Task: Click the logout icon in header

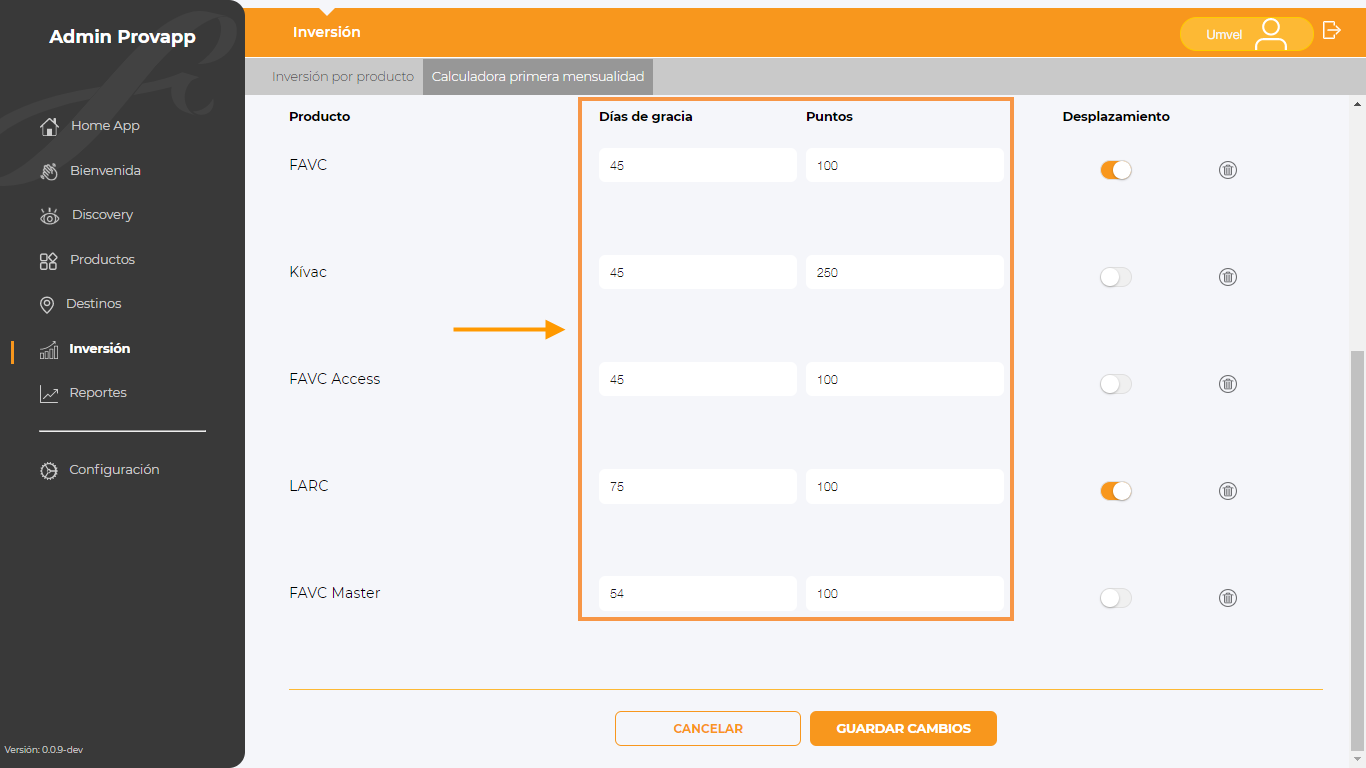Action: [x=1331, y=30]
